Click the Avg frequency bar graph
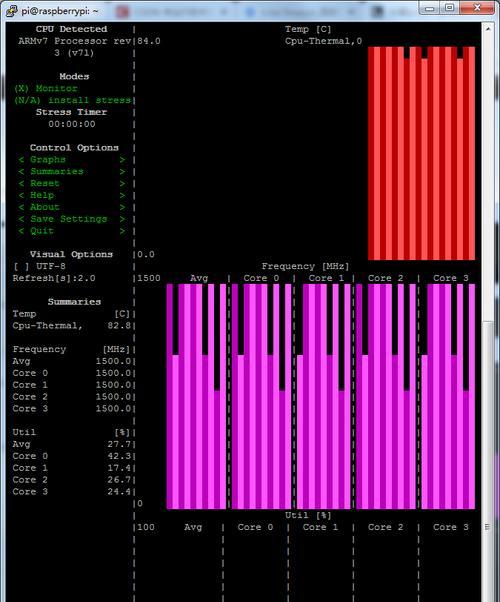Screen dimensions: 500x602 coord(196,397)
